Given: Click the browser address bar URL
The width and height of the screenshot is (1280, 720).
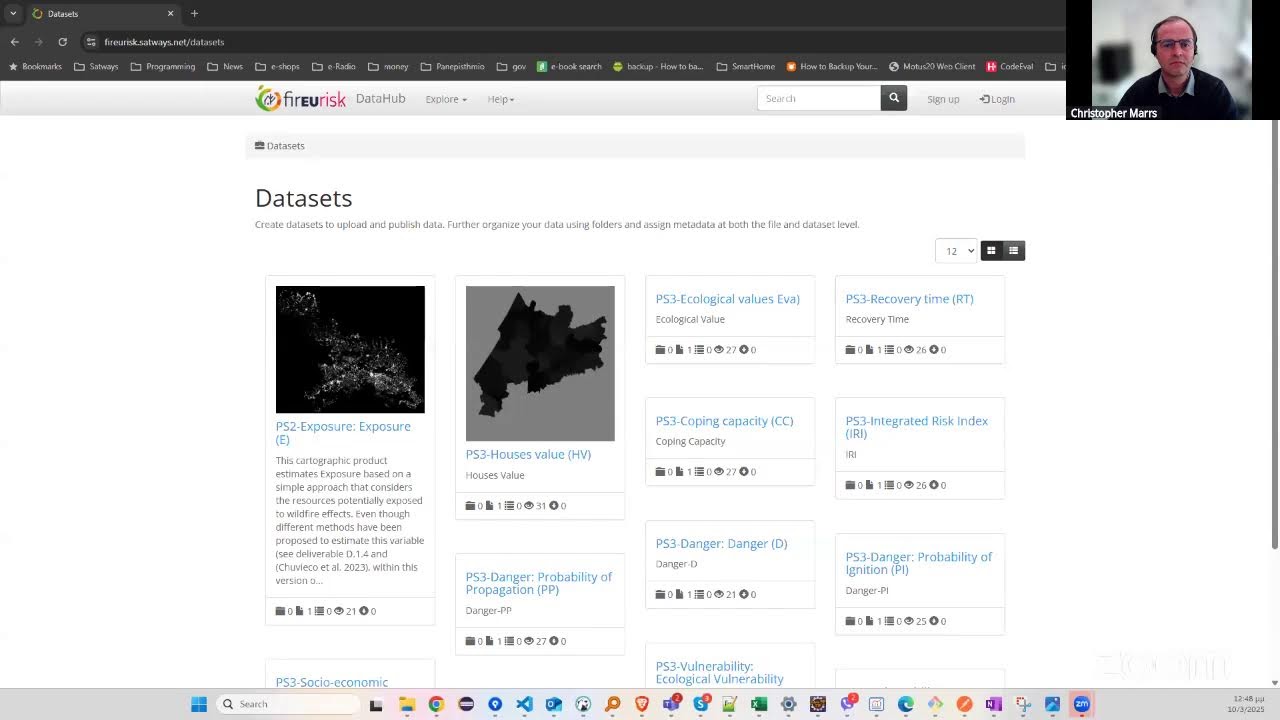Looking at the screenshot, I should (164, 42).
